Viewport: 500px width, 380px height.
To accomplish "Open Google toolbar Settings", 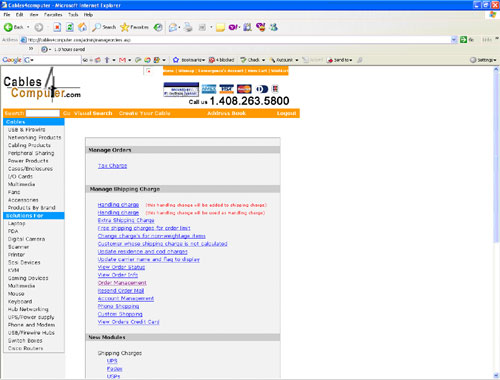I will (483, 60).
